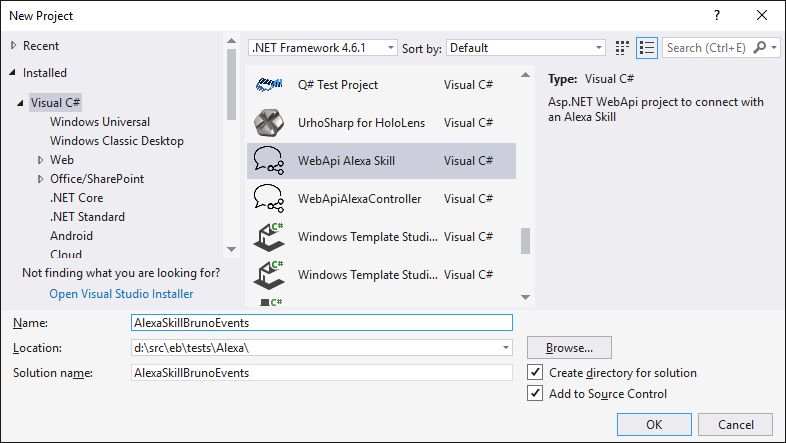Toggle Create directory for solution checkbox
The image size is (786, 443).
click(535, 373)
